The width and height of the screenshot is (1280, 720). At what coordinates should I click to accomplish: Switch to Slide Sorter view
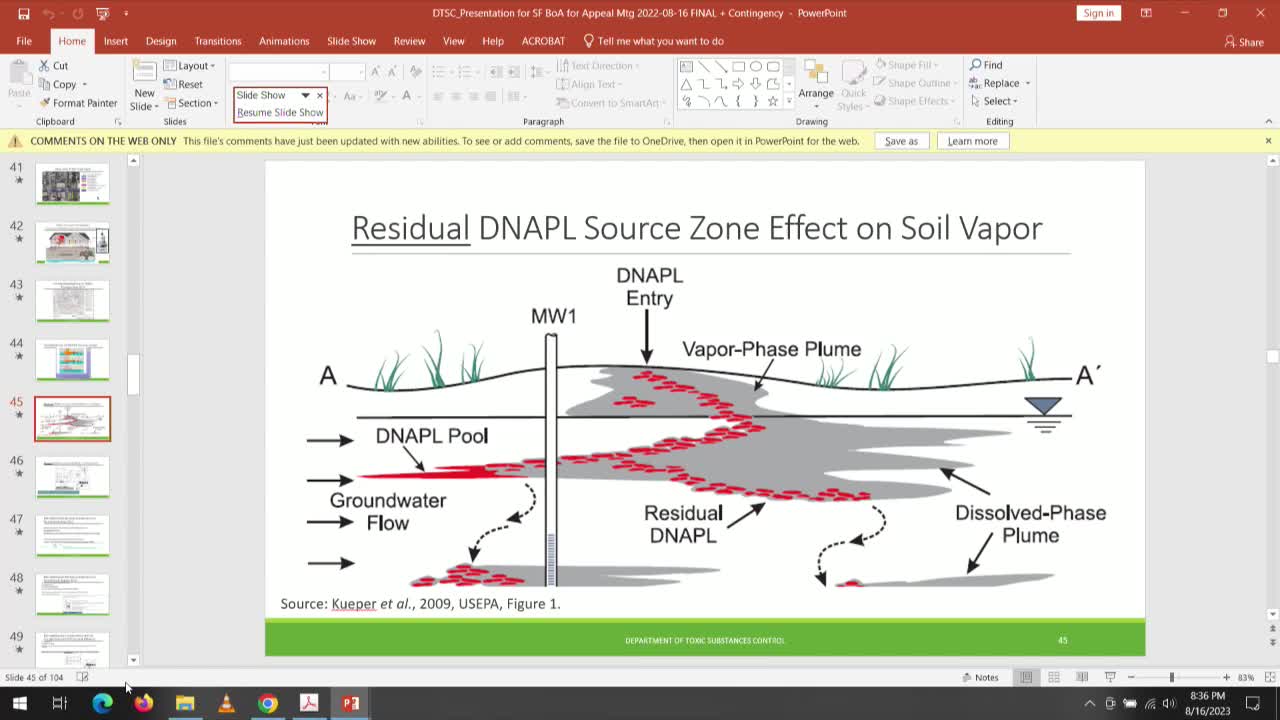[1054, 677]
